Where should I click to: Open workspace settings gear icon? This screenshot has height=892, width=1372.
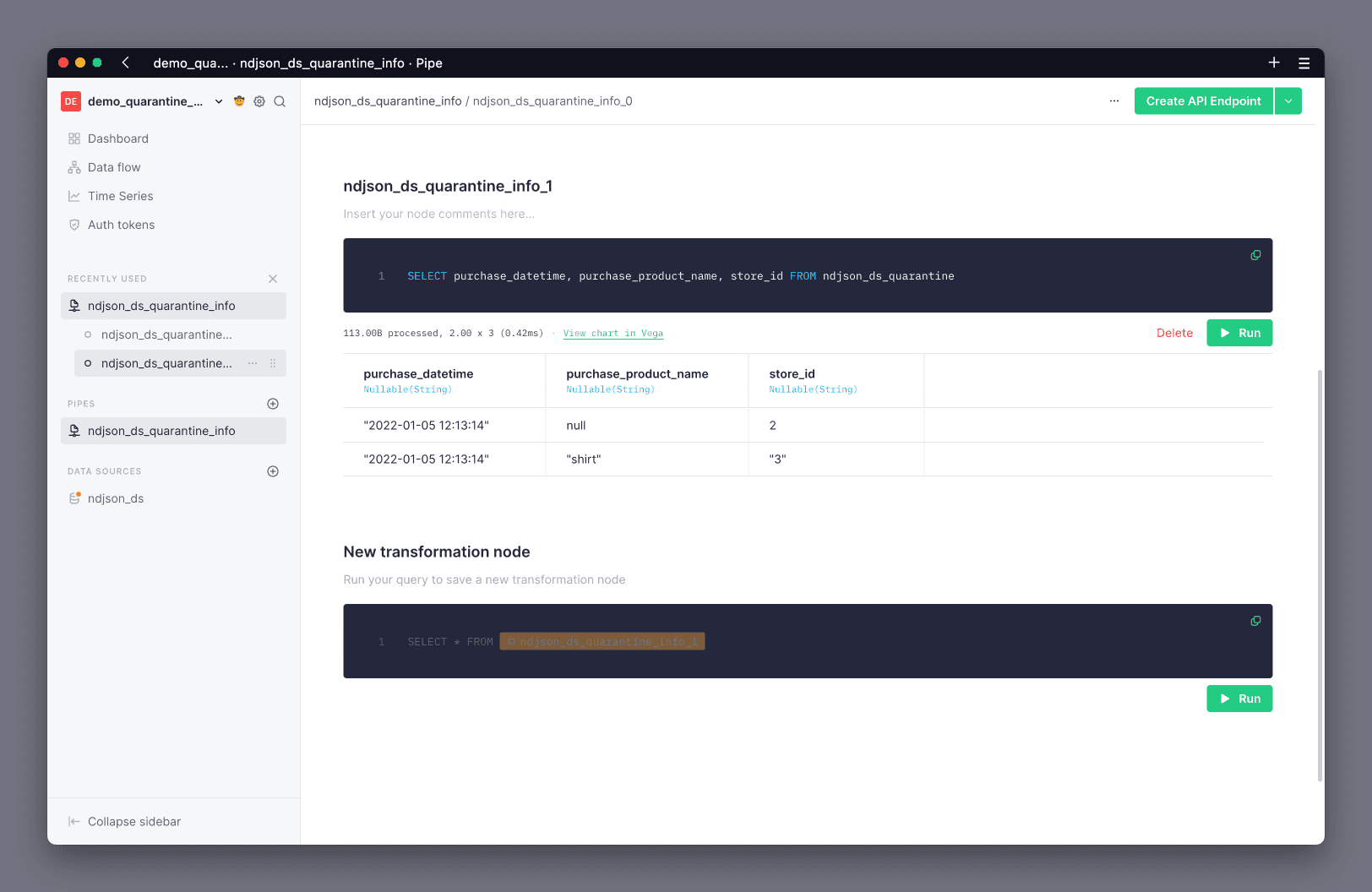pyautogui.click(x=259, y=101)
